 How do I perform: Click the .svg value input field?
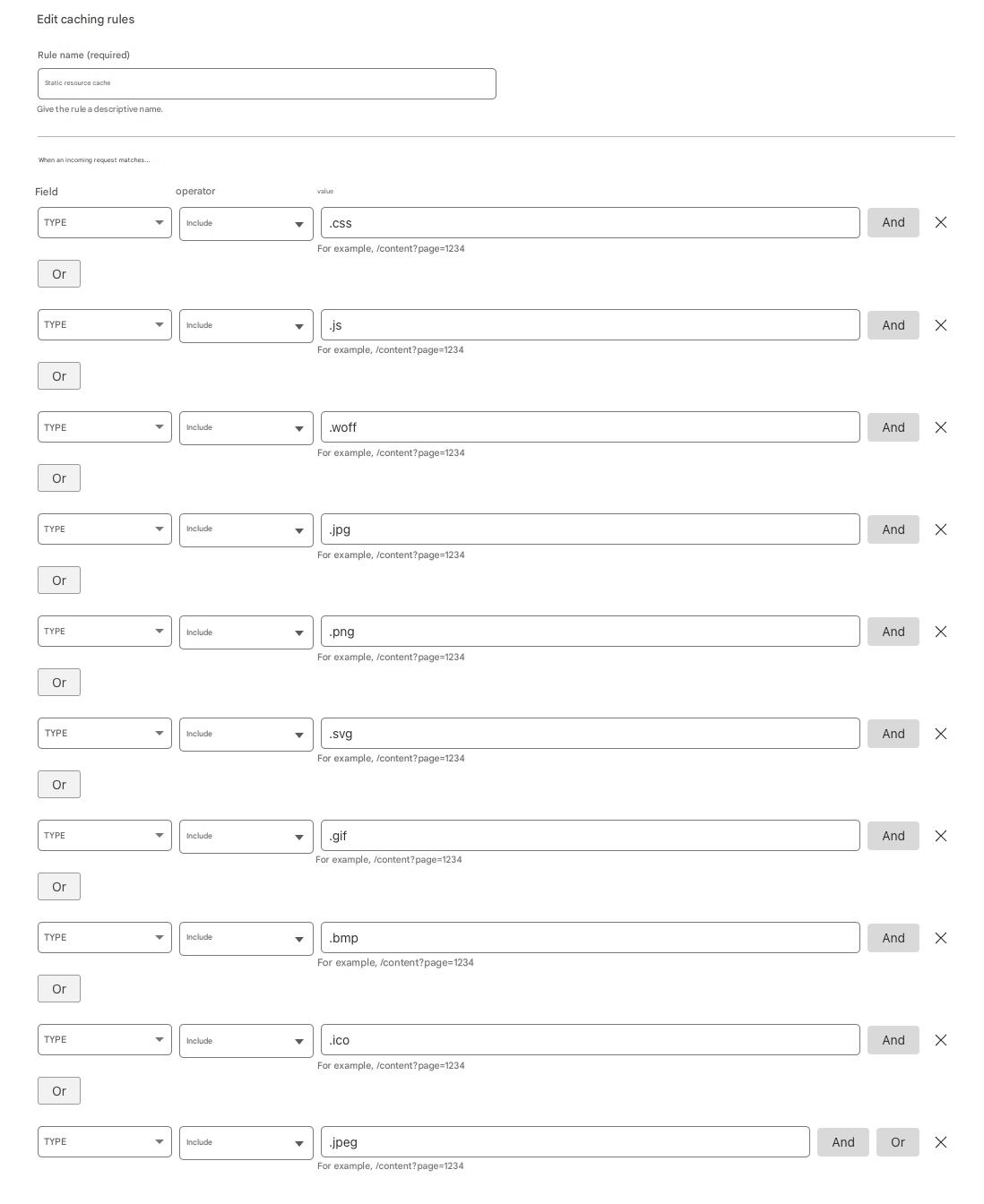click(x=590, y=733)
